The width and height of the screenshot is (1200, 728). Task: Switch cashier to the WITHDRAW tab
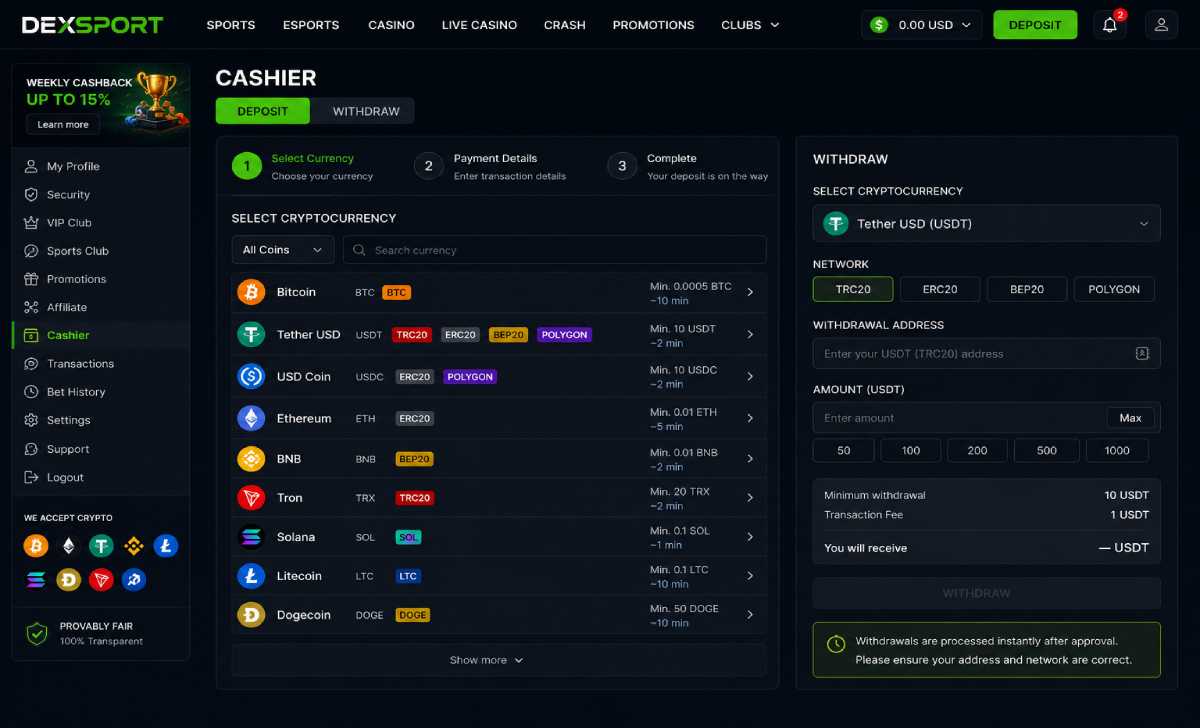pyautogui.click(x=366, y=111)
